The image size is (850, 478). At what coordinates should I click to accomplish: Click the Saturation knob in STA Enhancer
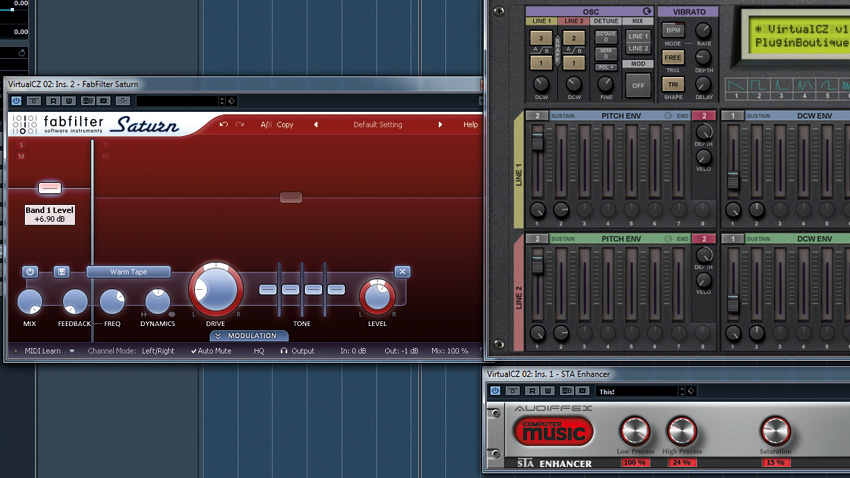[x=776, y=431]
